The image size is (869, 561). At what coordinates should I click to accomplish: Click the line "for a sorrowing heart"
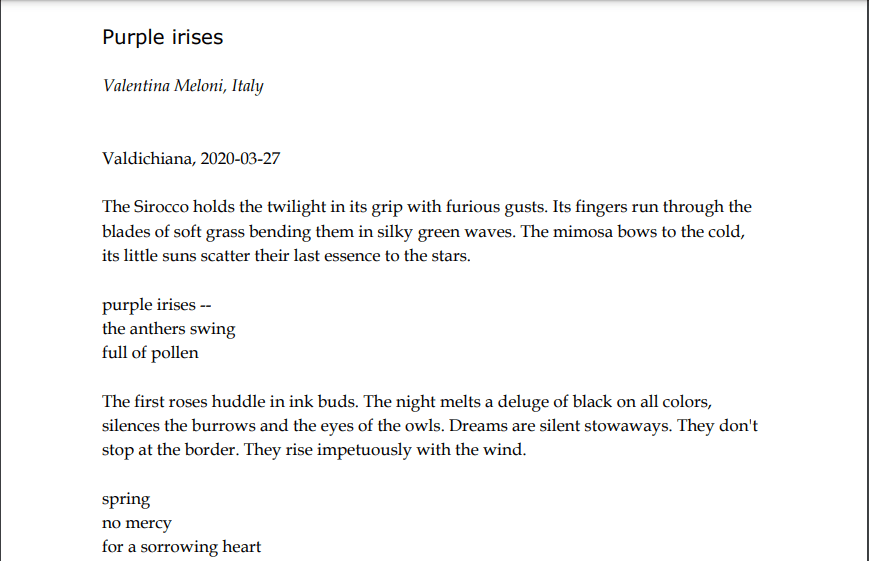(x=181, y=547)
